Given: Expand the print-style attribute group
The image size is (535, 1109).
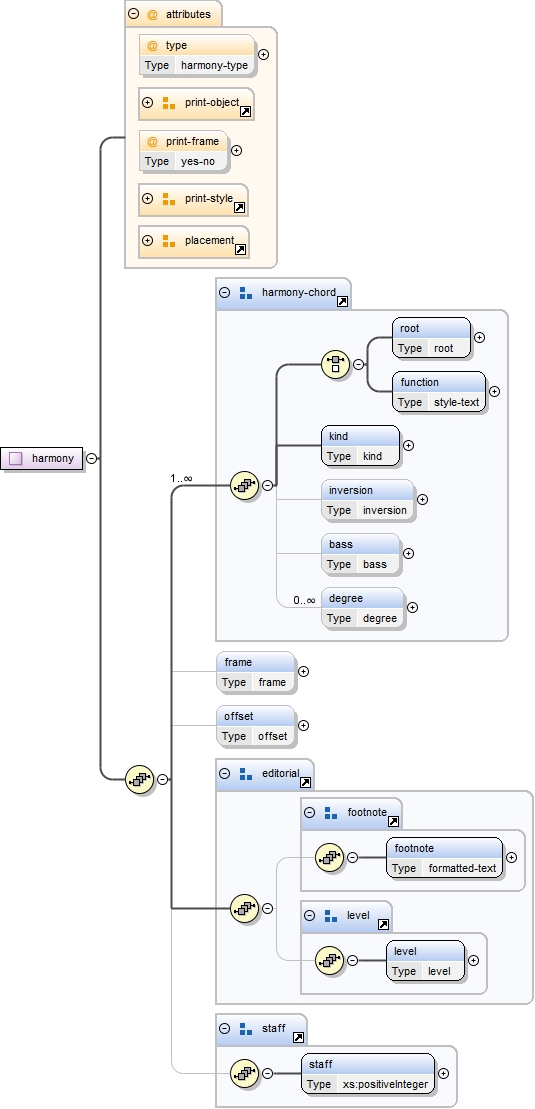Looking at the screenshot, I should [147, 199].
